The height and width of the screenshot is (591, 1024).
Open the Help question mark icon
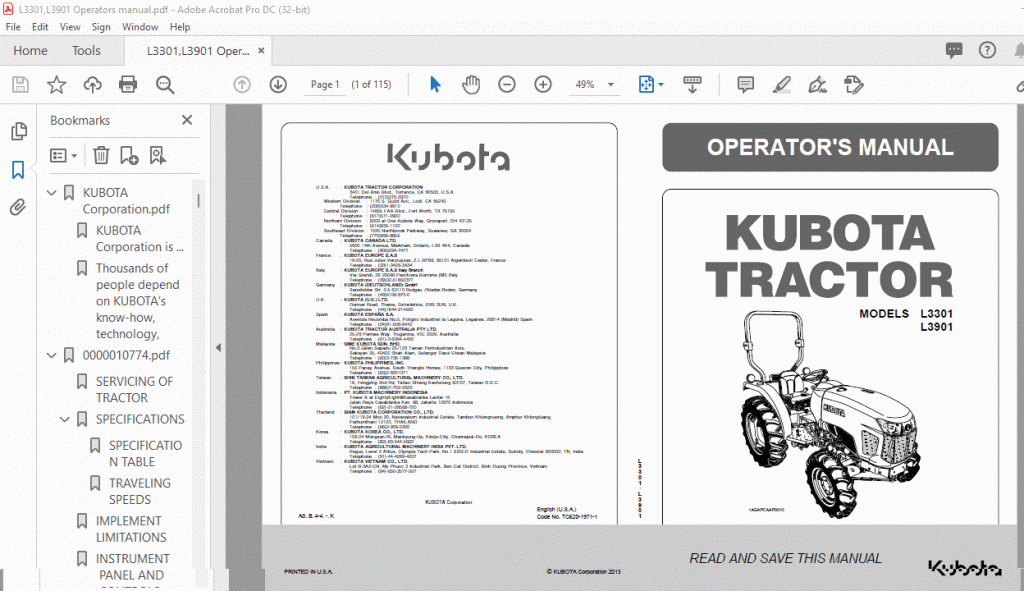(x=987, y=50)
